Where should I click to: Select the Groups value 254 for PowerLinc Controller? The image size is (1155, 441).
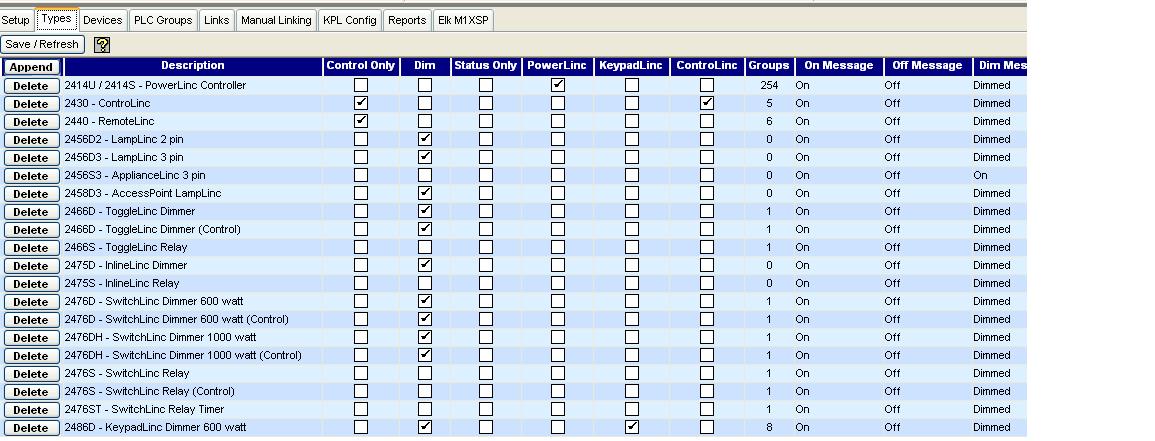pyautogui.click(x=769, y=85)
